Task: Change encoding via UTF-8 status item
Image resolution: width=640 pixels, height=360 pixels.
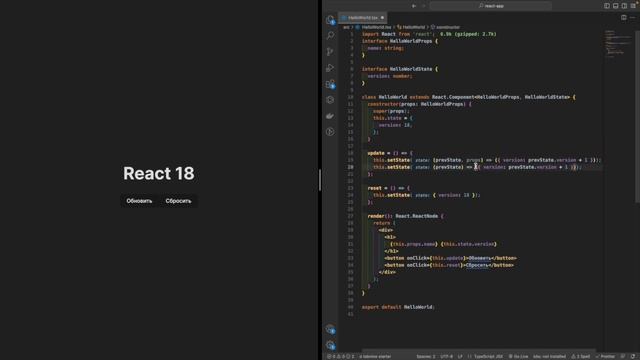Action: 447,356
